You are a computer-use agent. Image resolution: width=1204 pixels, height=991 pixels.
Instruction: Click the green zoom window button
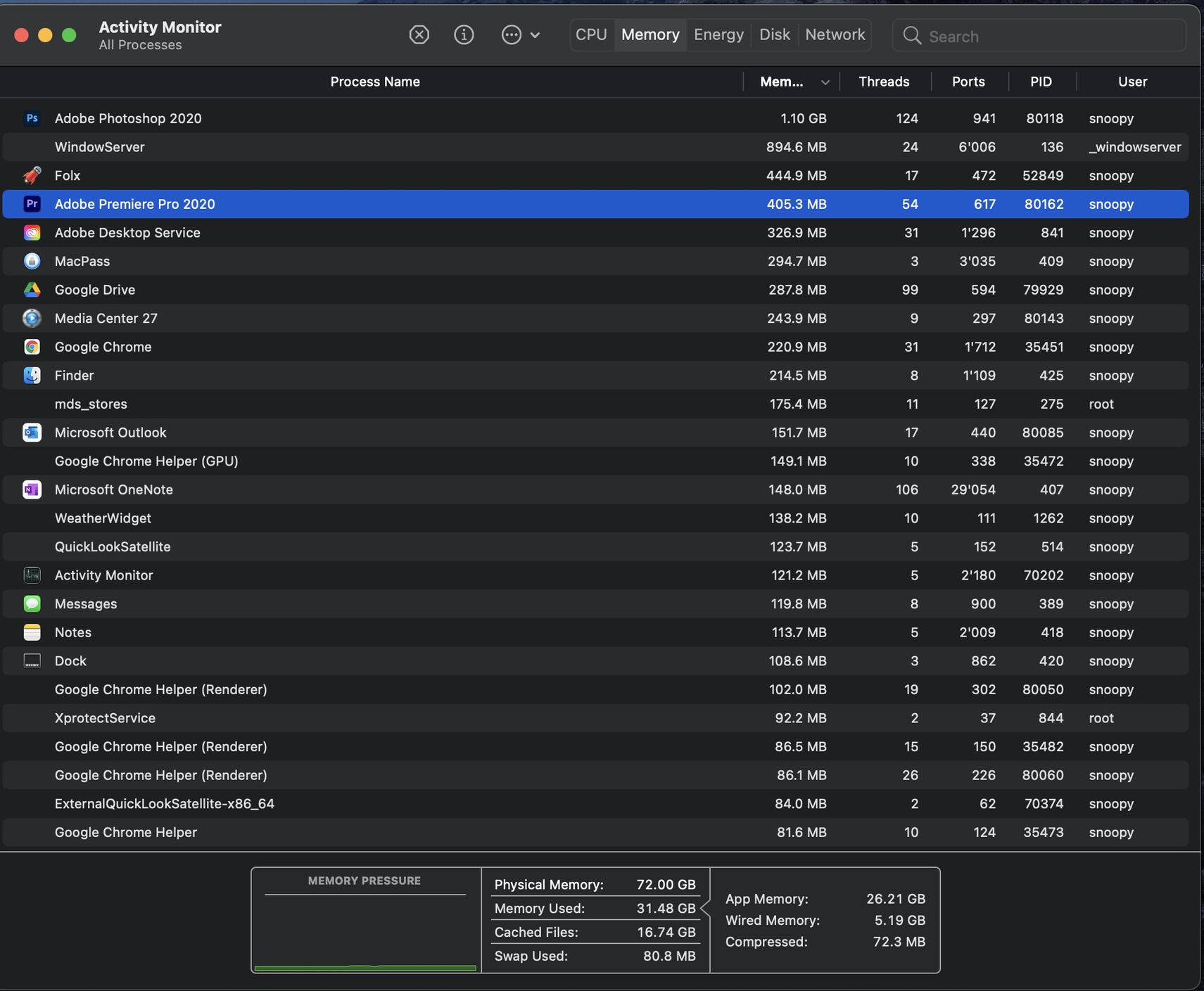click(x=69, y=35)
